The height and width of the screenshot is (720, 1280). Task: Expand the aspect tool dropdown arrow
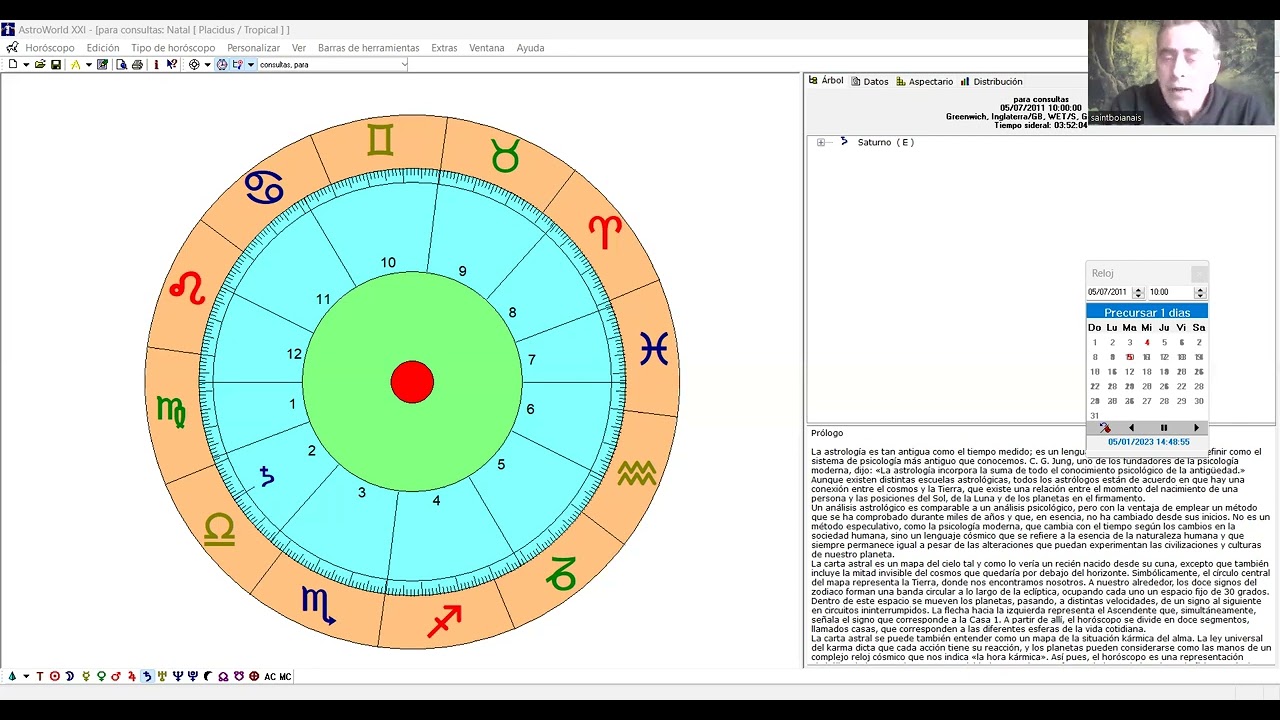89,64
